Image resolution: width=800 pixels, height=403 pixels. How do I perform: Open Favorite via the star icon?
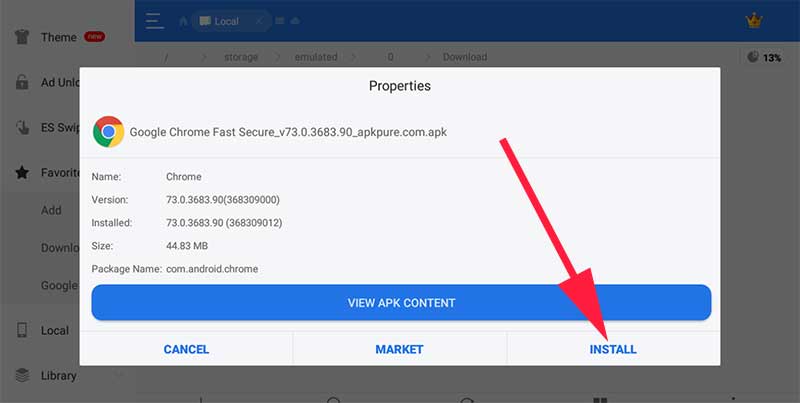(22, 172)
